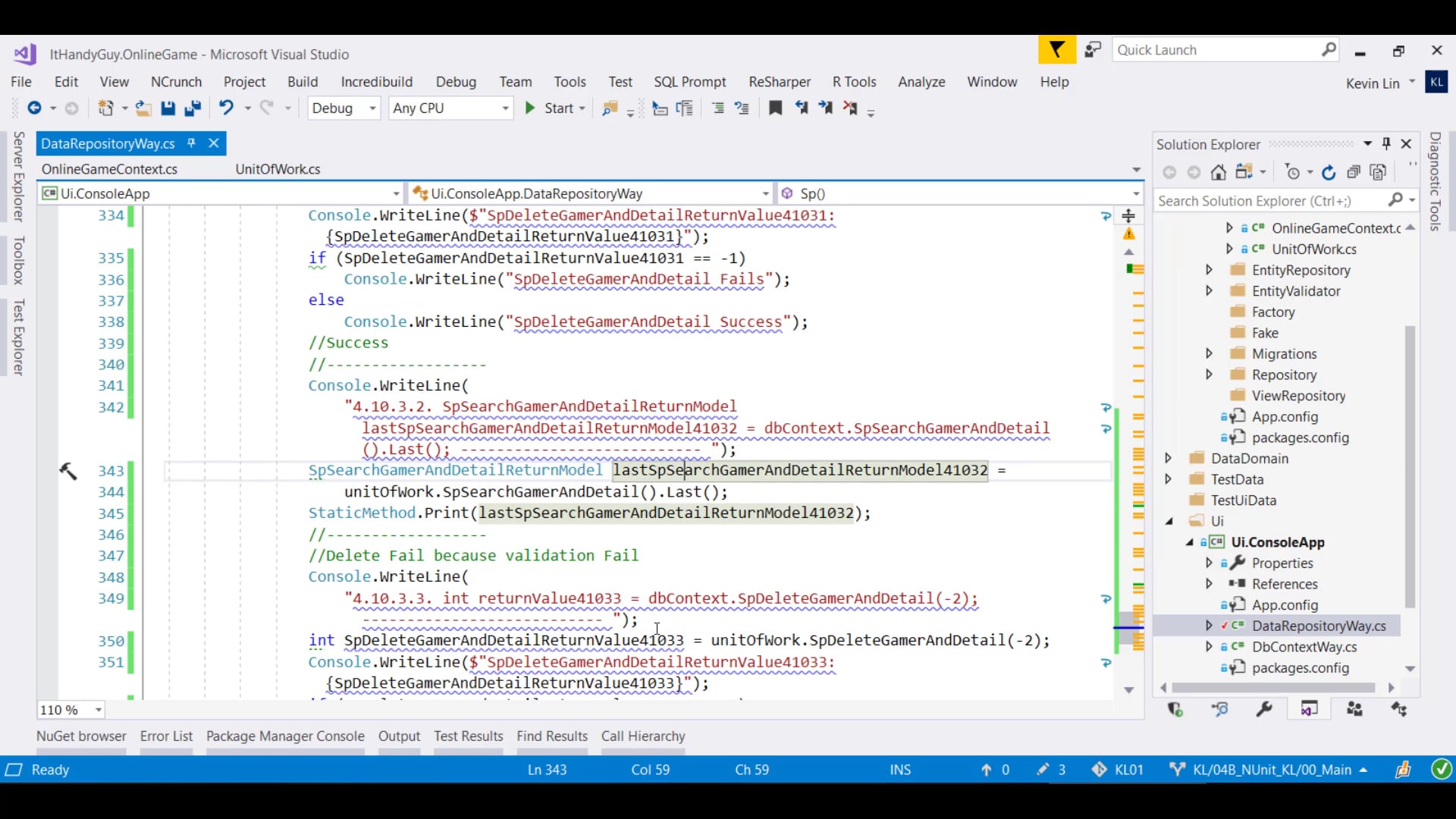Viewport: 1456px width, 819px height.
Task: Toggle Auto Hide pin on Solution Explorer
Action: [1387, 143]
